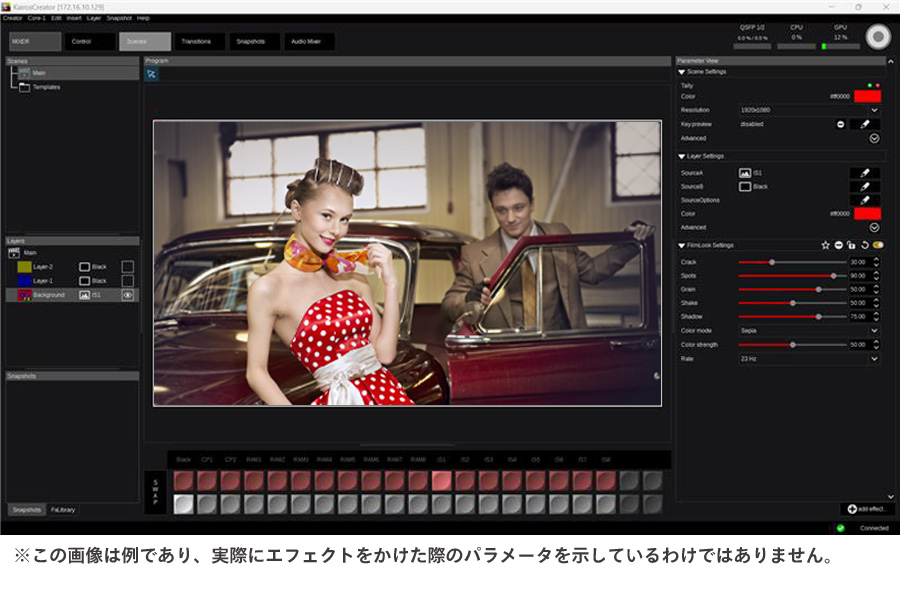Click the lock icon in FilmLook Settings
Screen dimensions: 900x613
(851, 245)
